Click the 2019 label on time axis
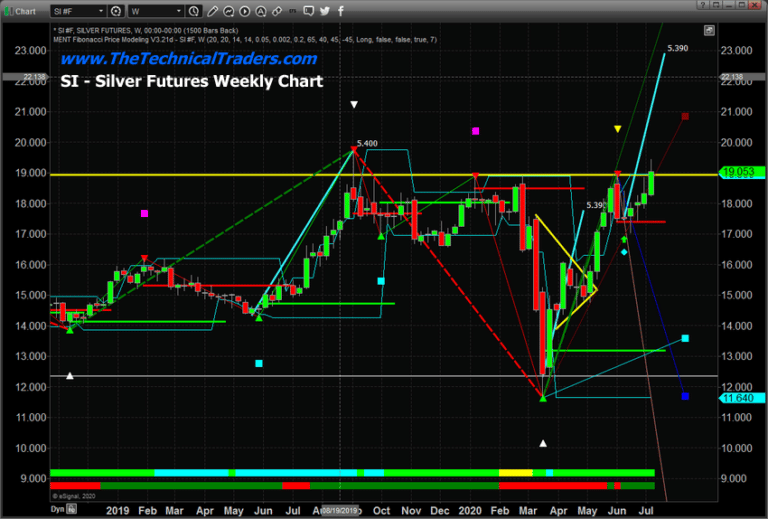 click(118, 511)
